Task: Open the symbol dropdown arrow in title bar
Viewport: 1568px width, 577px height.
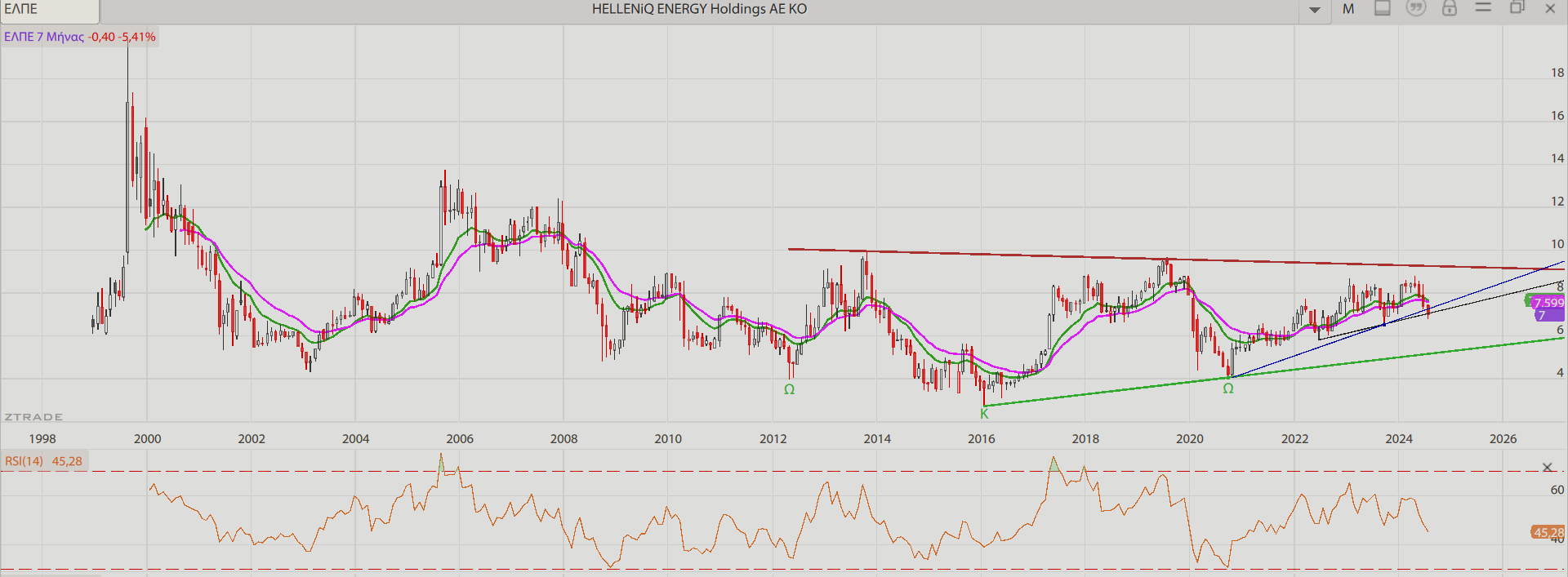Action: (1315, 10)
